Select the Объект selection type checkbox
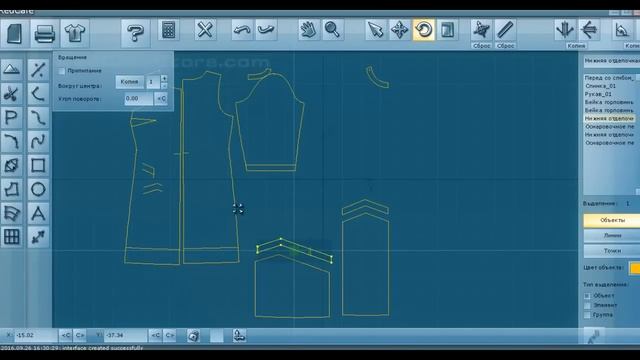The image size is (640, 360). [x=587, y=296]
